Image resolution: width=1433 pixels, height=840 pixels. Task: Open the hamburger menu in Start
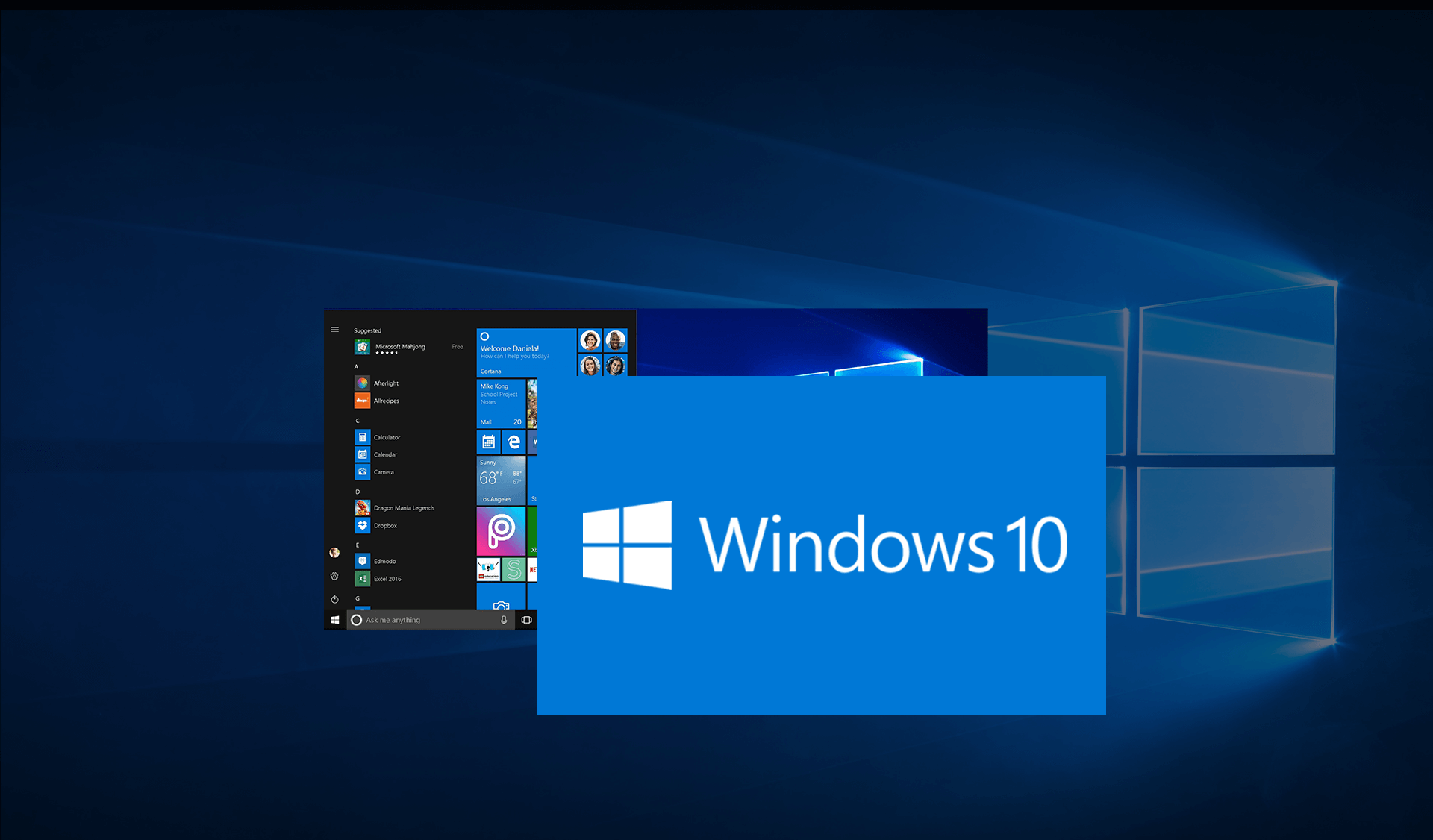[x=334, y=330]
